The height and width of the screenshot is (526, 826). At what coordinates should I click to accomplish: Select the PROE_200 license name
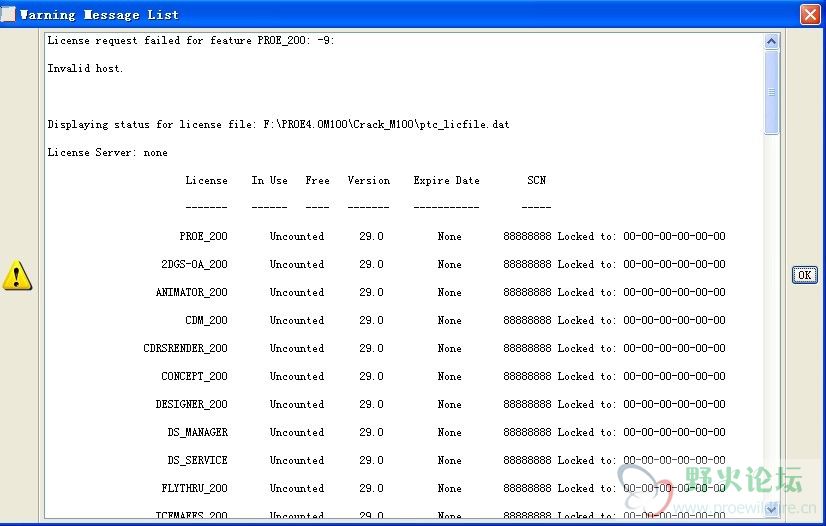pos(203,236)
